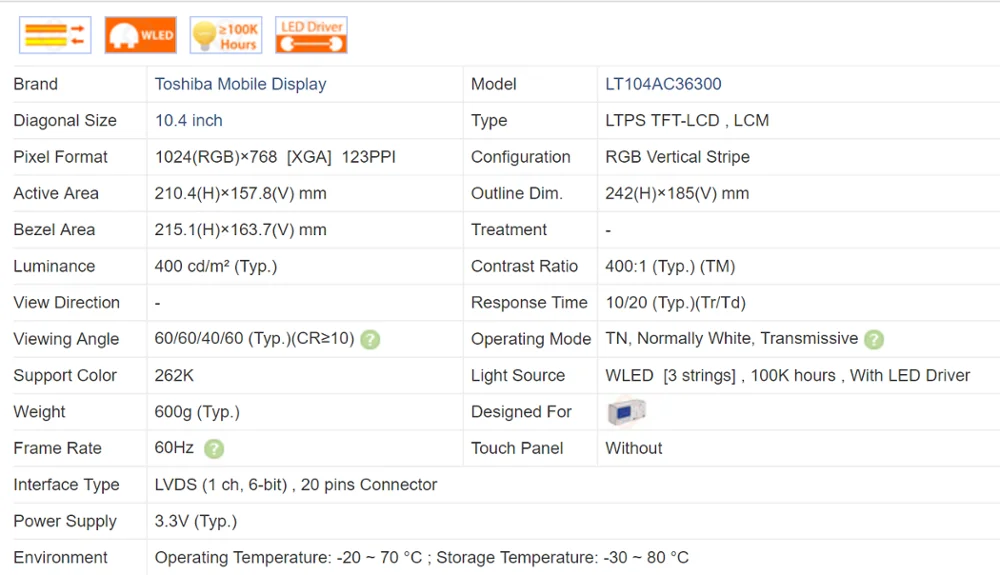Open Frame Rate help question mark

[x=214, y=449]
